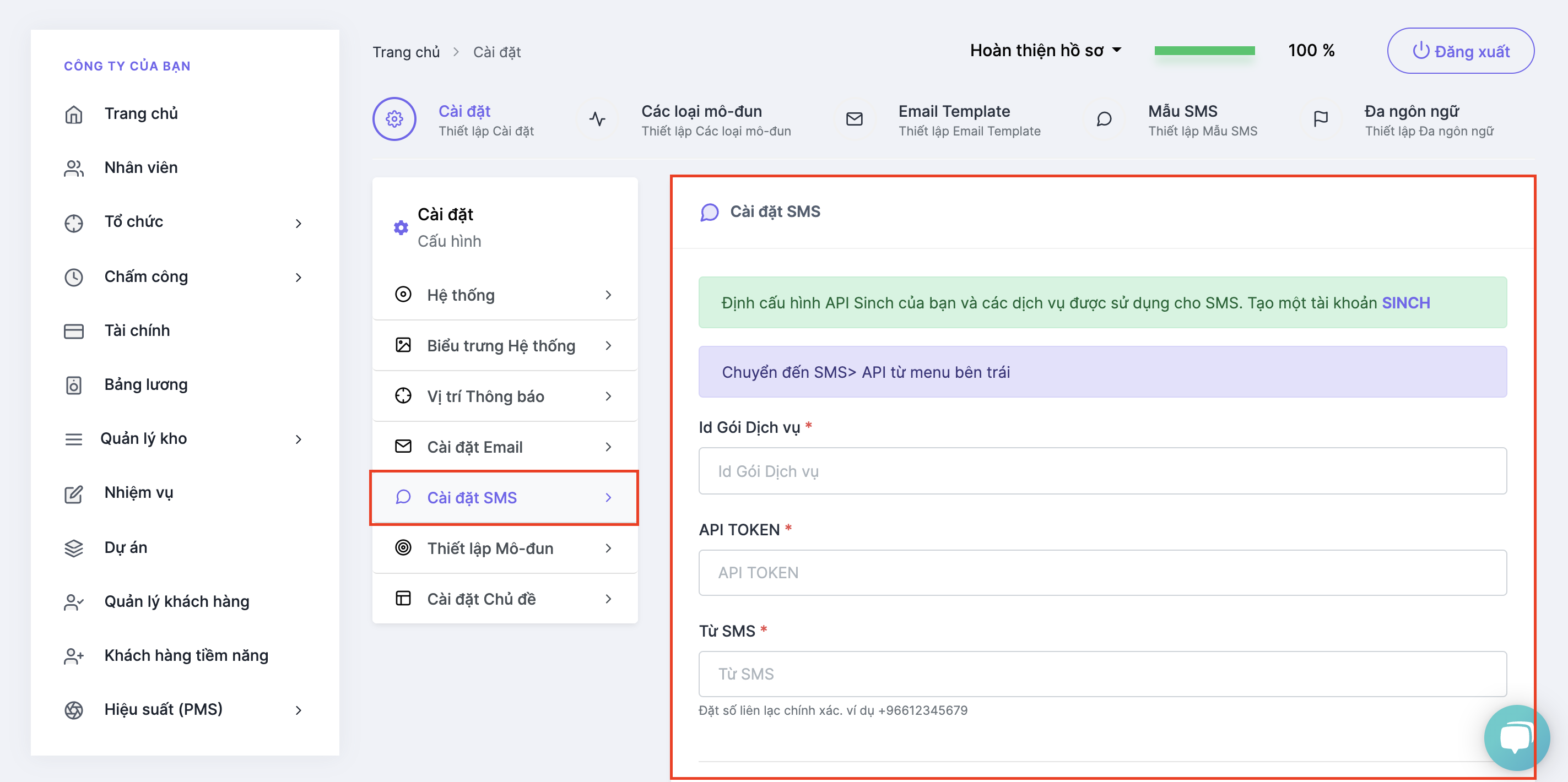Click the Khách hàng tiềm năng user-plus icon

pos(74,656)
